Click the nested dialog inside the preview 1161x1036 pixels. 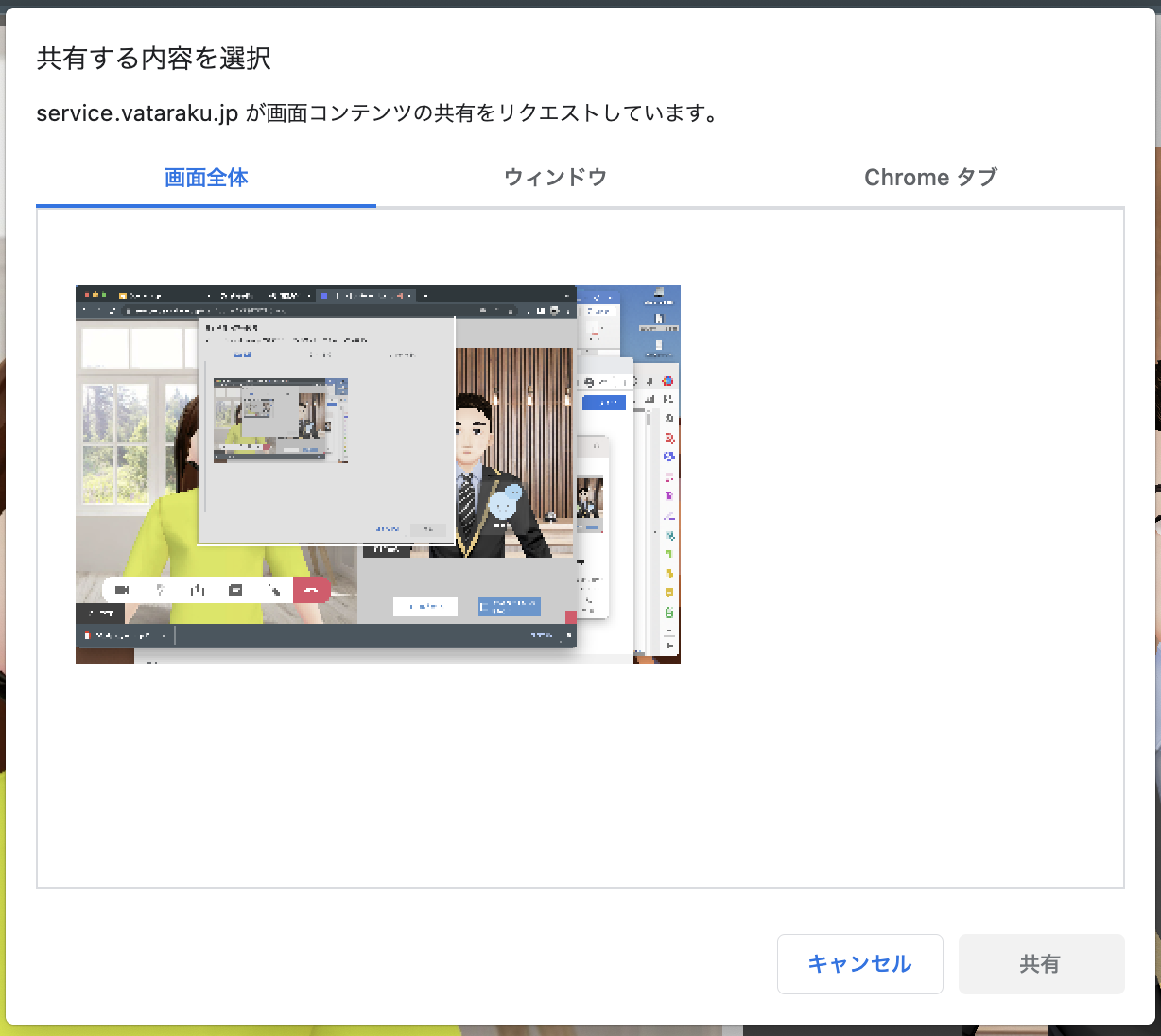point(326,430)
